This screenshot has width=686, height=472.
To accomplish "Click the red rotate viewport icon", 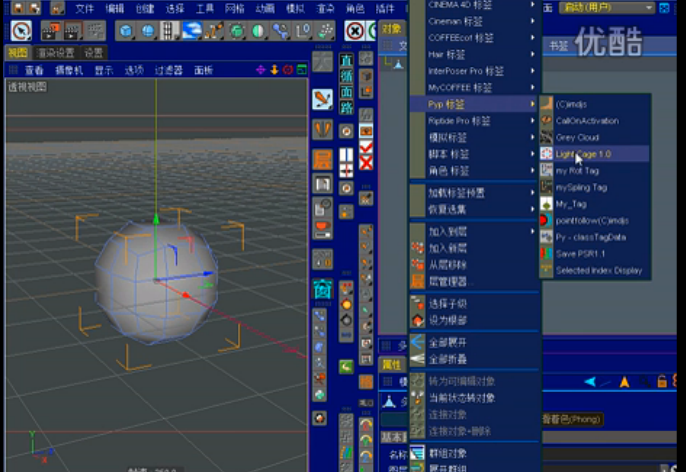I will point(288,70).
